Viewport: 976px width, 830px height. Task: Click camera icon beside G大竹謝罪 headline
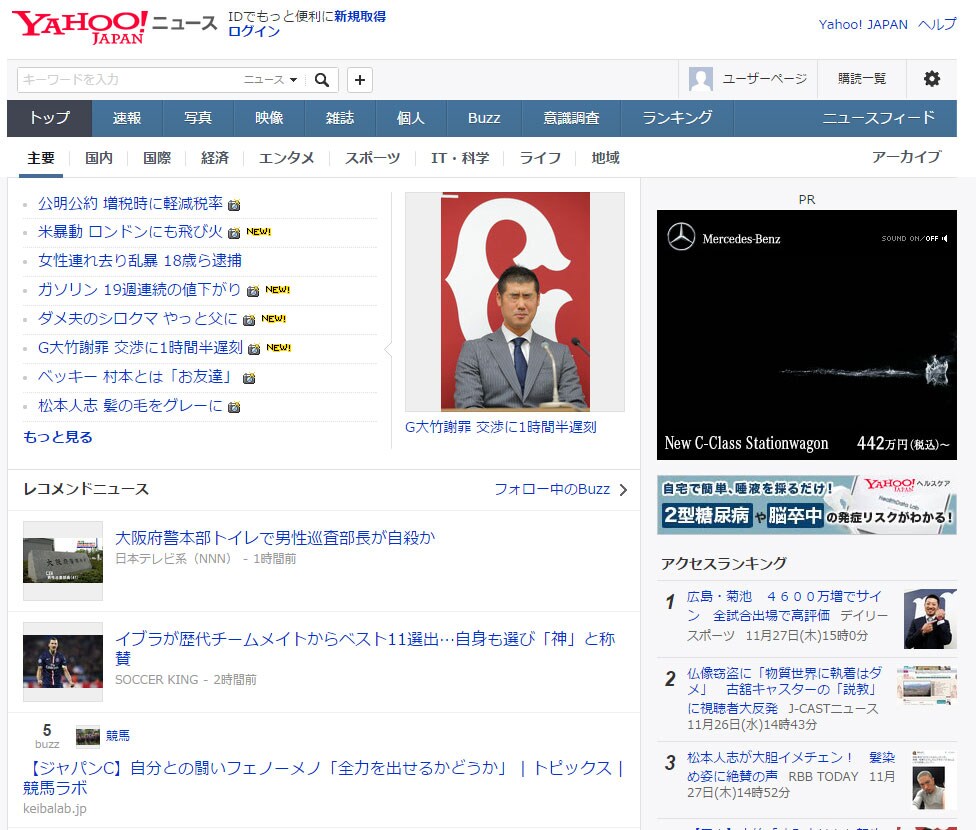coord(254,349)
